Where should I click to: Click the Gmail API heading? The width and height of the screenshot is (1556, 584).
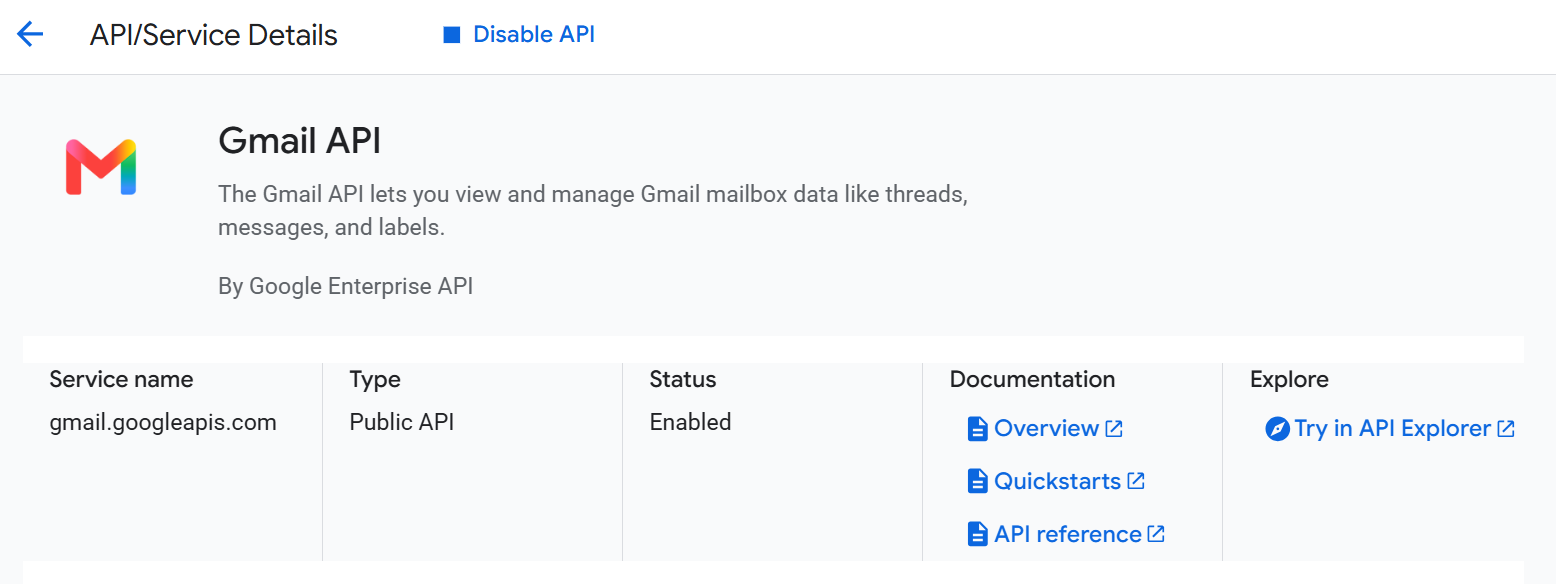[x=300, y=142]
